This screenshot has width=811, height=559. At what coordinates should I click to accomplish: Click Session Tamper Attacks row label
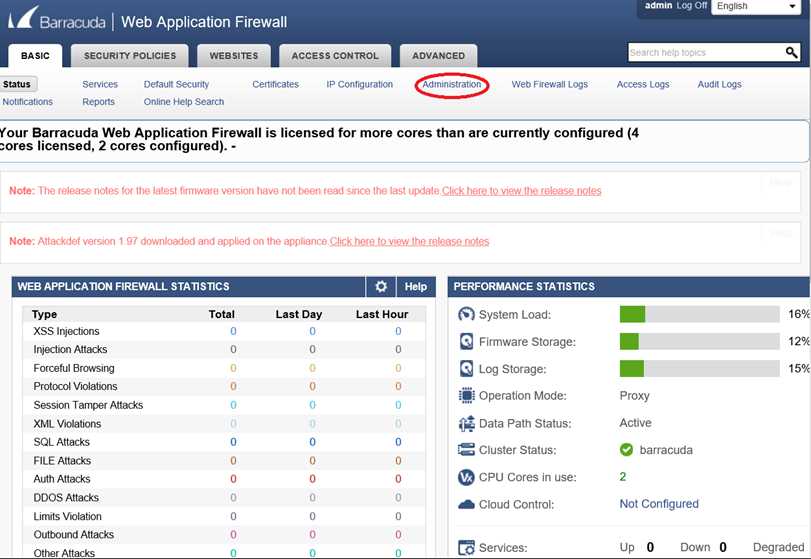pos(88,405)
